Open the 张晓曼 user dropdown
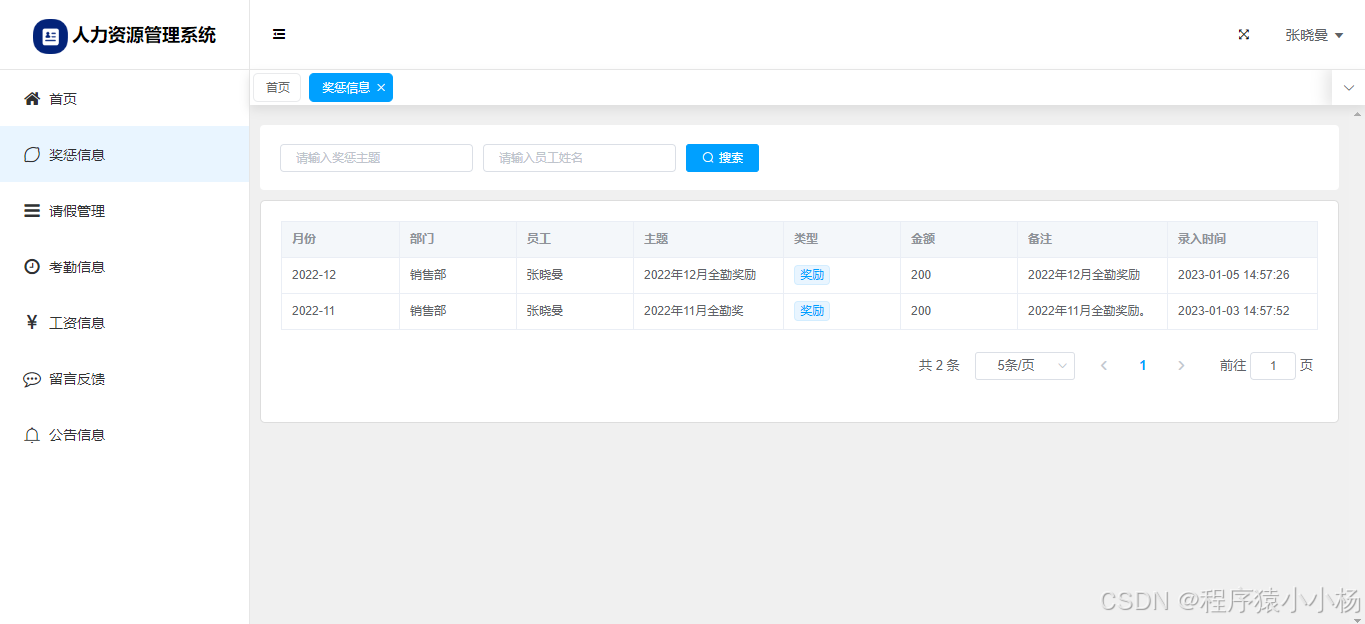1365x624 pixels. pyautogui.click(x=1314, y=35)
